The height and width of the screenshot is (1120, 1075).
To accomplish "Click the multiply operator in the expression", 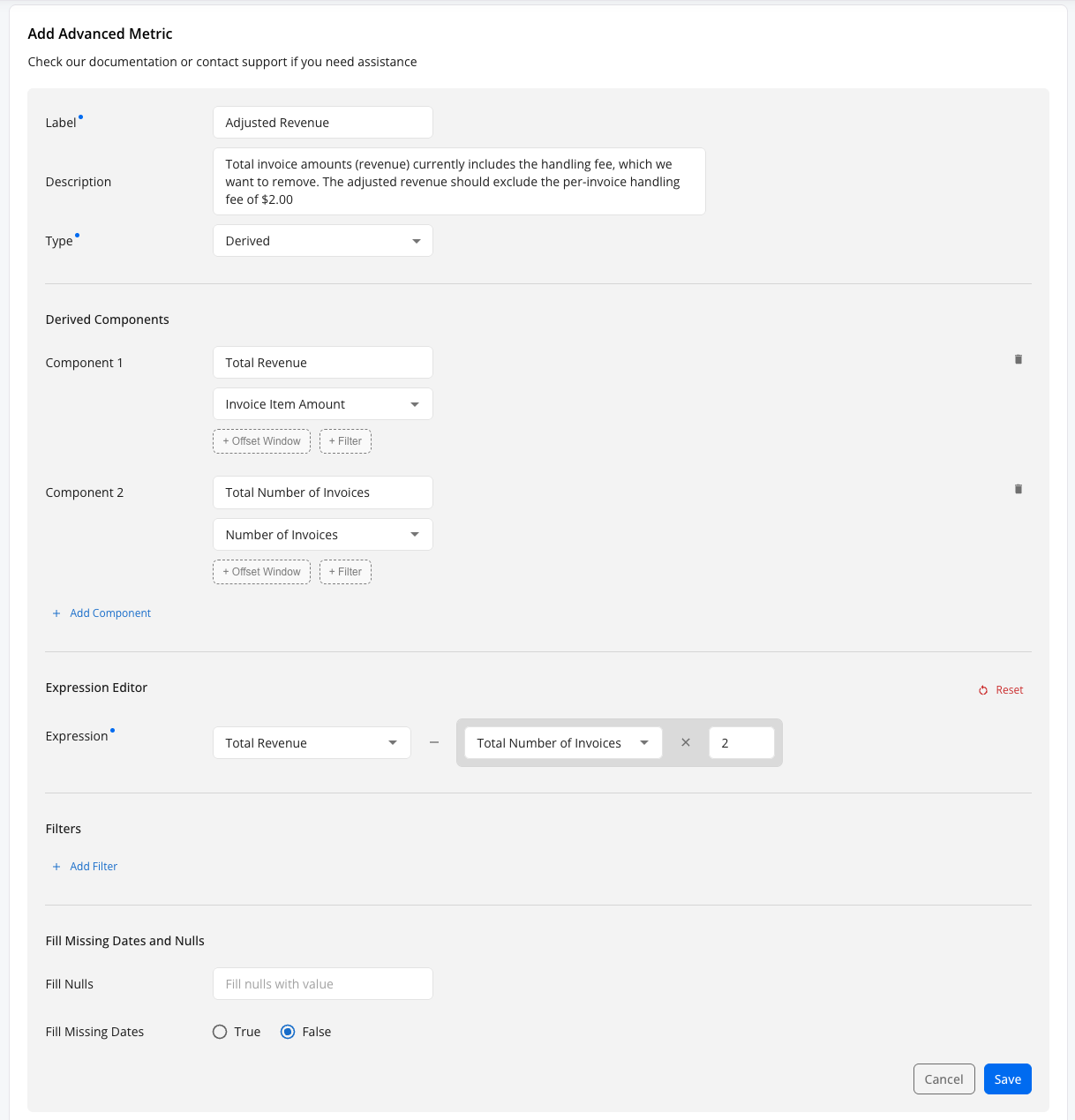I will (x=686, y=743).
